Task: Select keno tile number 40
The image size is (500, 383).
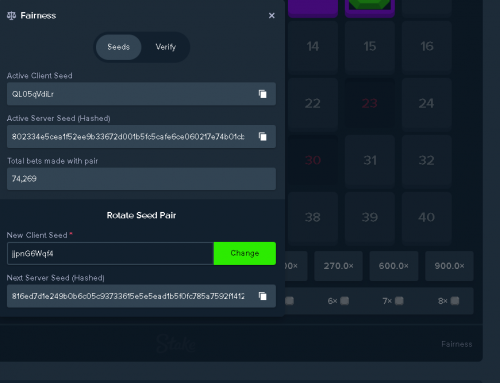Action: 427,218
